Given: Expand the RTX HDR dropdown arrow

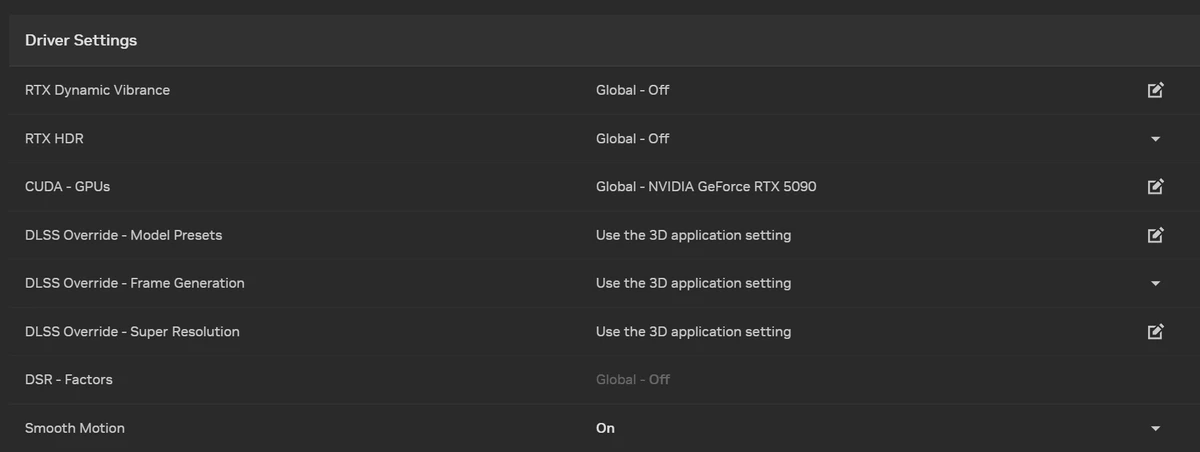Looking at the screenshot, I should pyautogui.click(x=1155, y=139).
